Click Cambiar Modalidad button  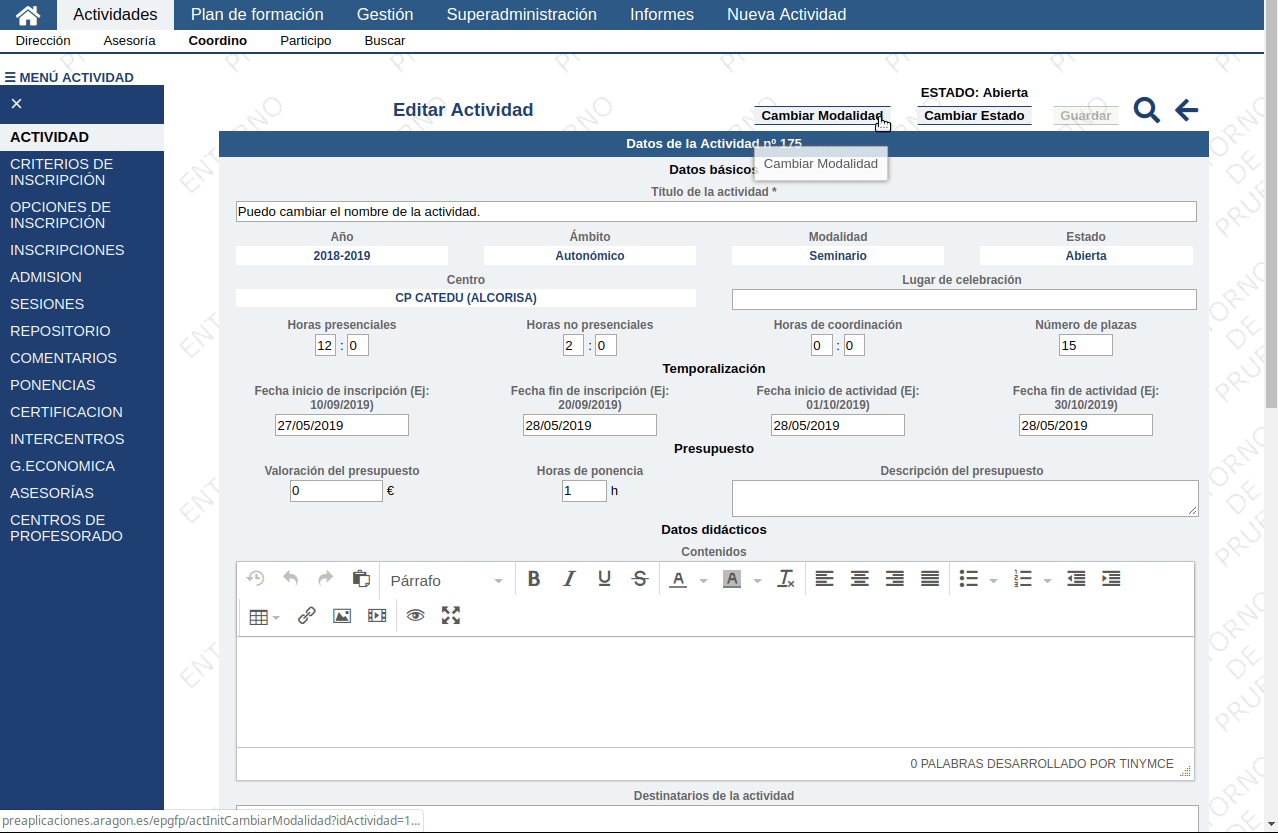click(x=822, y=115)
